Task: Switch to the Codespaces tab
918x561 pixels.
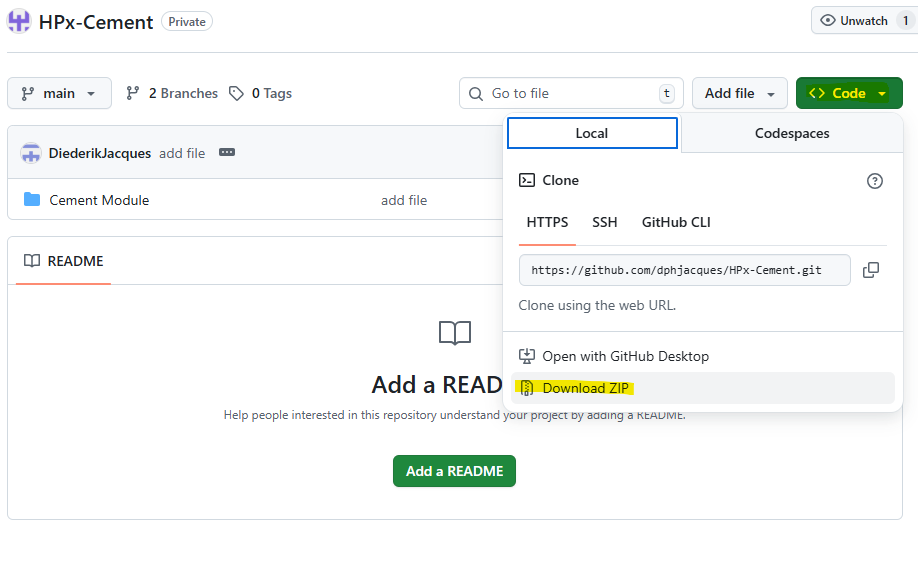Action: pos(791,133)
